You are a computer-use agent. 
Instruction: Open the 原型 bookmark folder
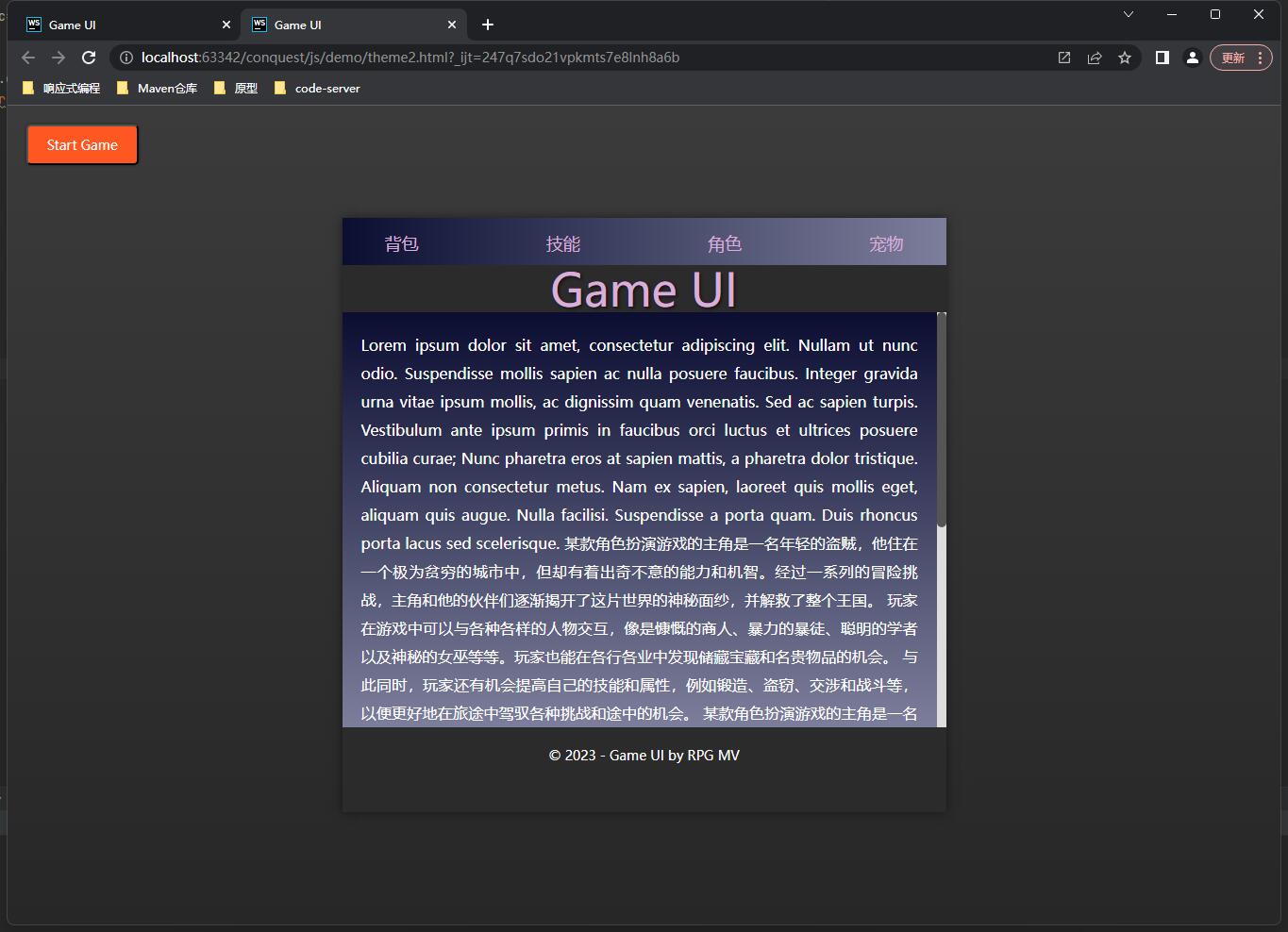pos(236,88)
